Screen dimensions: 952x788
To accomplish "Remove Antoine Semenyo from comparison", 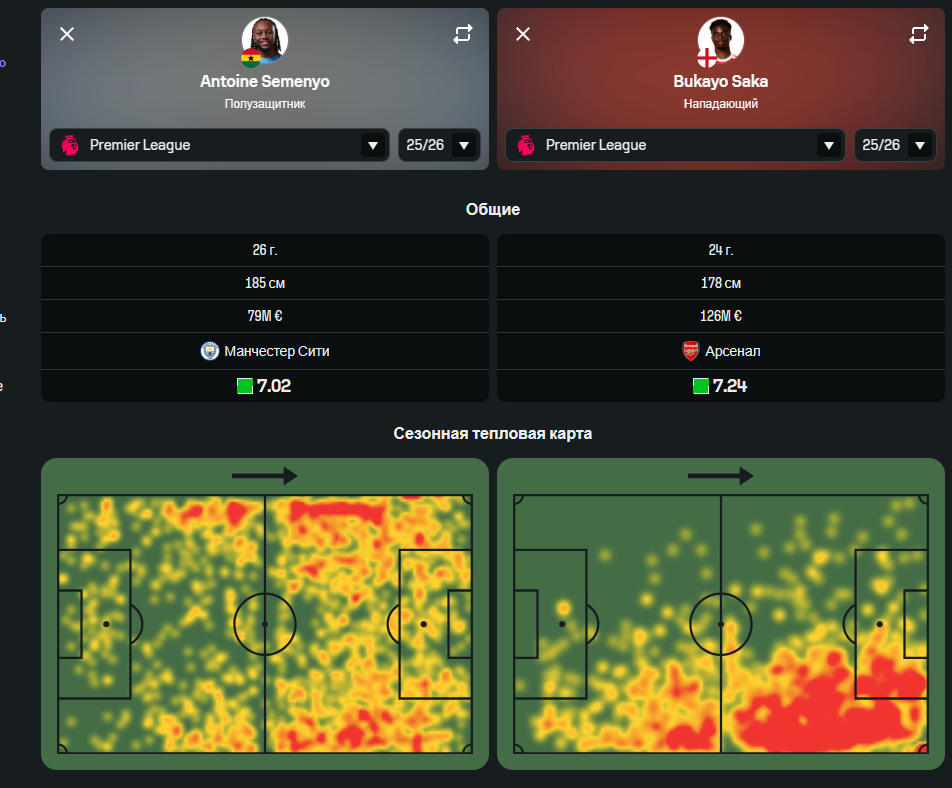I will (67, 34).
